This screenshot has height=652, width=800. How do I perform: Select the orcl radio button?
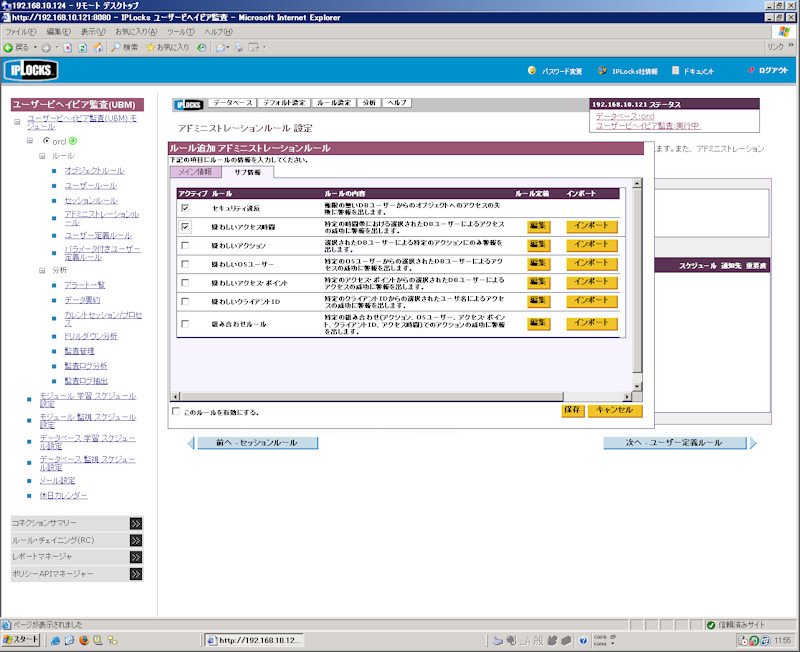[x=46, y=140]
